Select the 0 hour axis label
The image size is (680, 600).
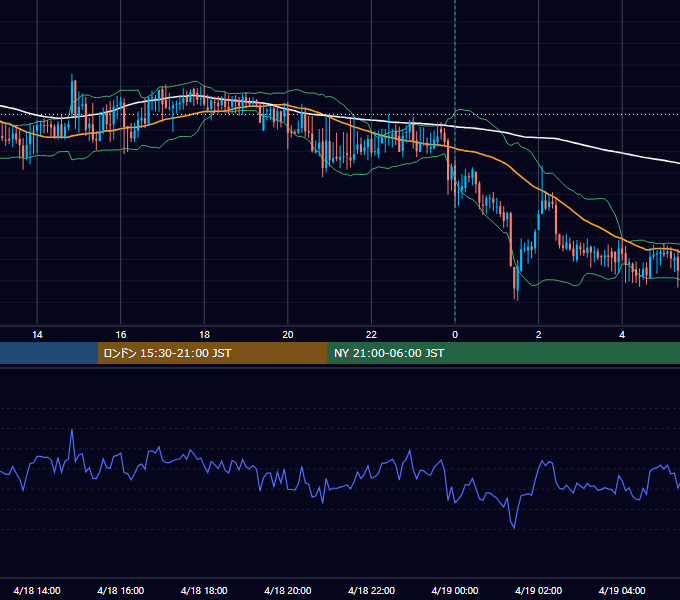pyautogui.click(x=455, y=335)
